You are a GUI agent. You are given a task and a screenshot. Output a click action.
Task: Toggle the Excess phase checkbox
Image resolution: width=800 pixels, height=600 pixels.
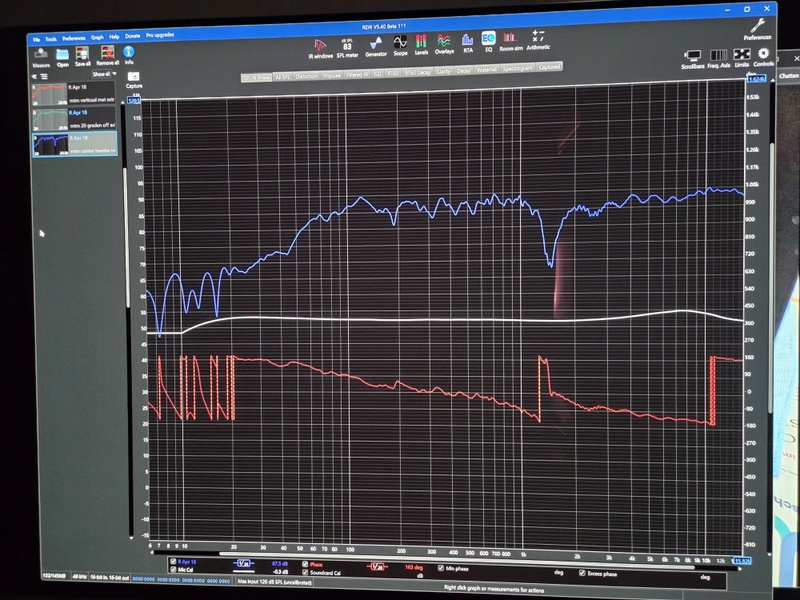[x=582, y=573]
